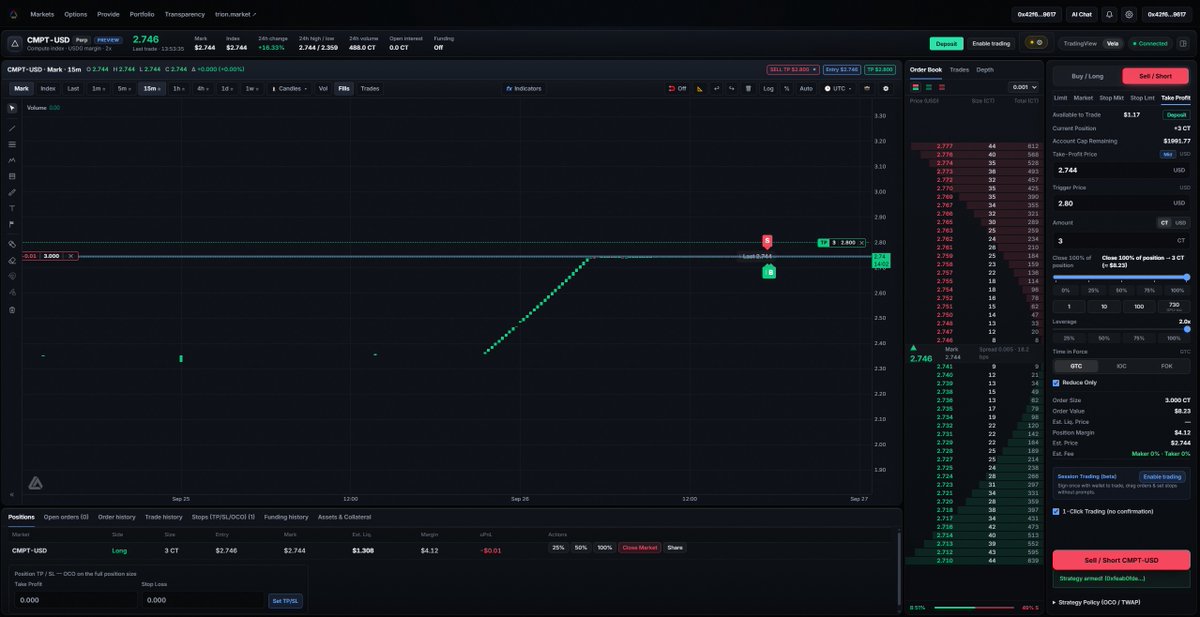
Task: Click the Sell / Short CMPT-USD button
Action: tap(1121, 560)
